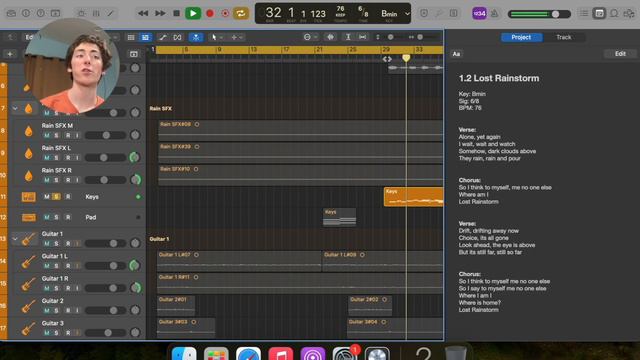Open the Mixer icon

coord(96,13)
